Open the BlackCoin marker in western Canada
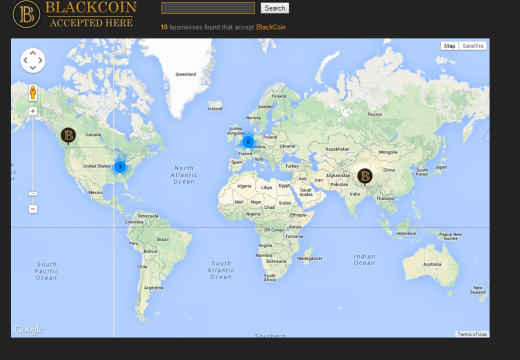The width and height of the screenshot is (520, 360). (68, 135)
